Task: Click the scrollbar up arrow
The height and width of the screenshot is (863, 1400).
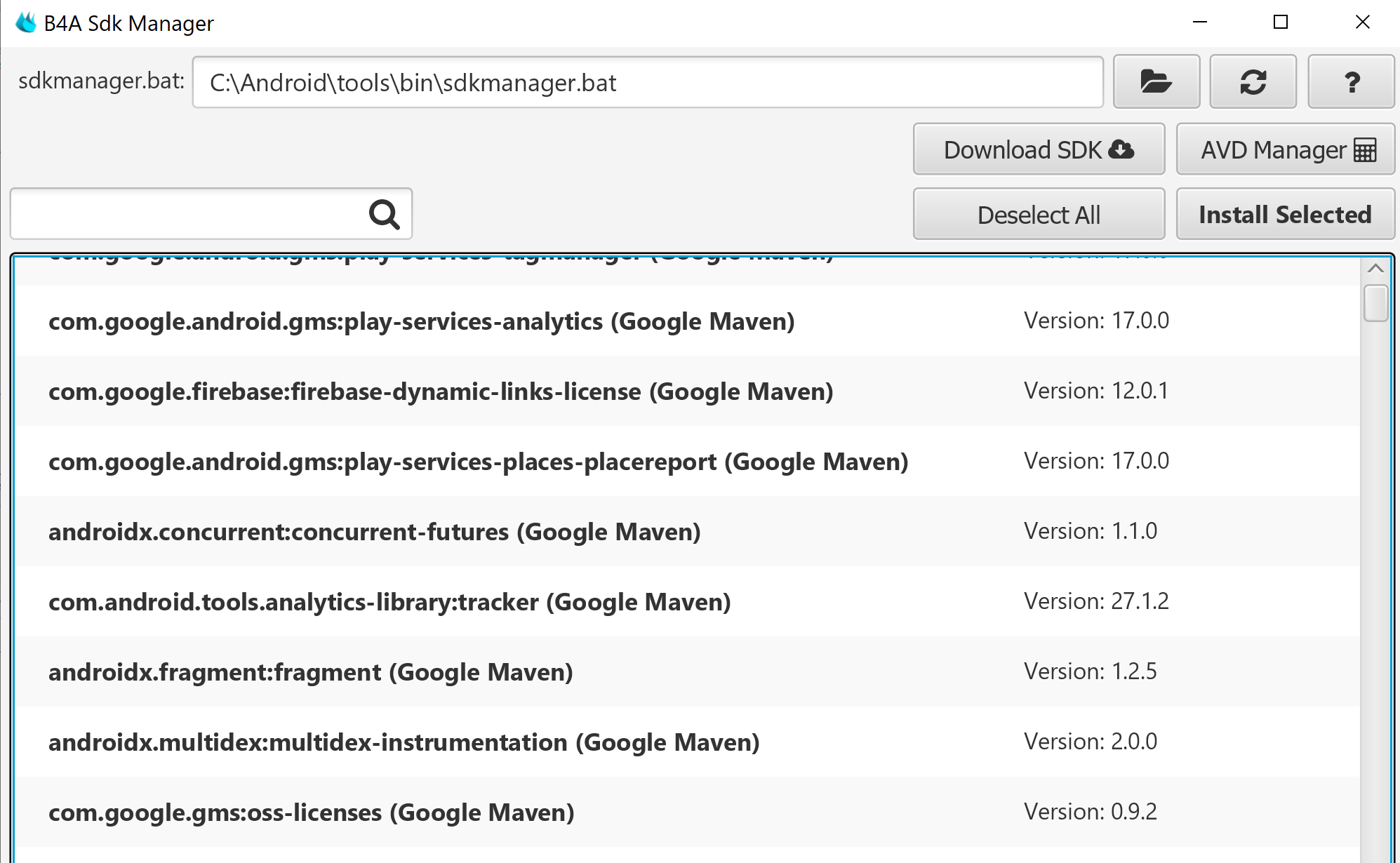Action: point(1375,269)
